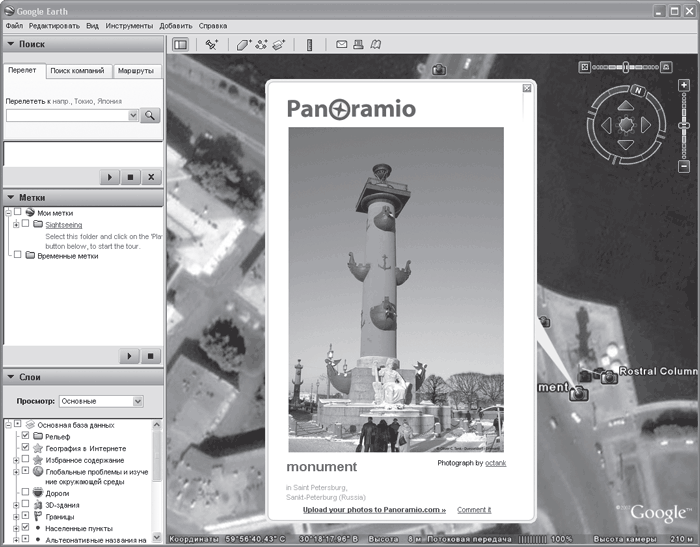Expand the Границы tree node
The height and width of the screenshot is (547, 700).
point(16,517)
